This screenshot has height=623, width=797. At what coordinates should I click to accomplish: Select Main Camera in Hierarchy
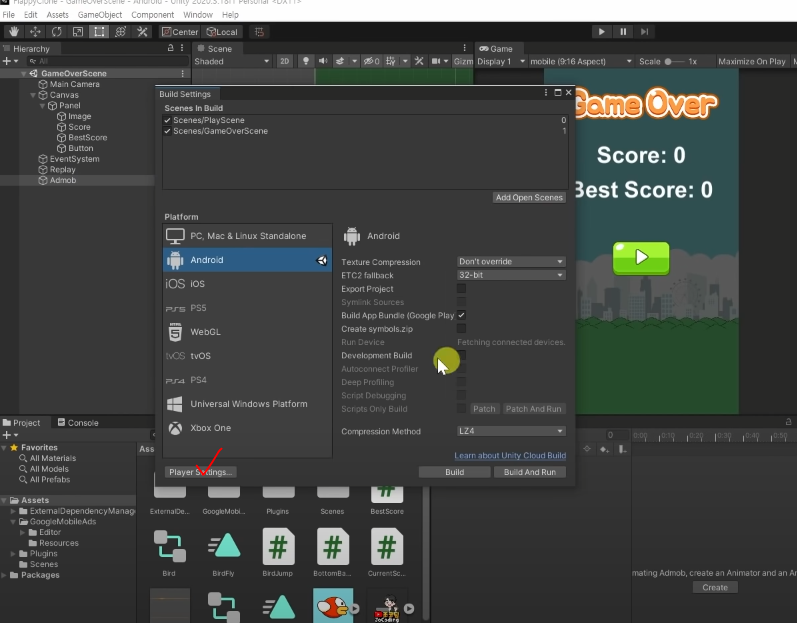pos(74,84)
